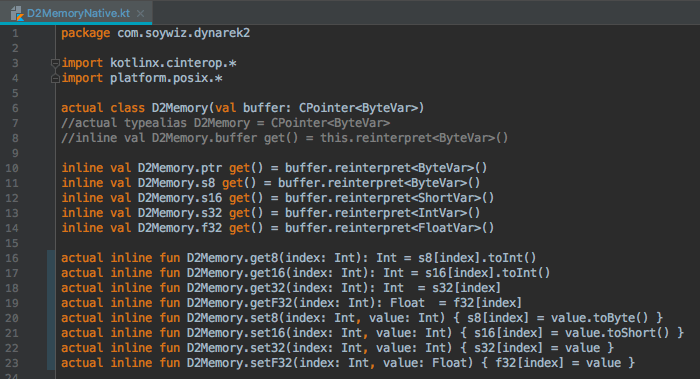Click line number 23 in the gutter
This screenshot has height=379, width=700.
[12, 363]
